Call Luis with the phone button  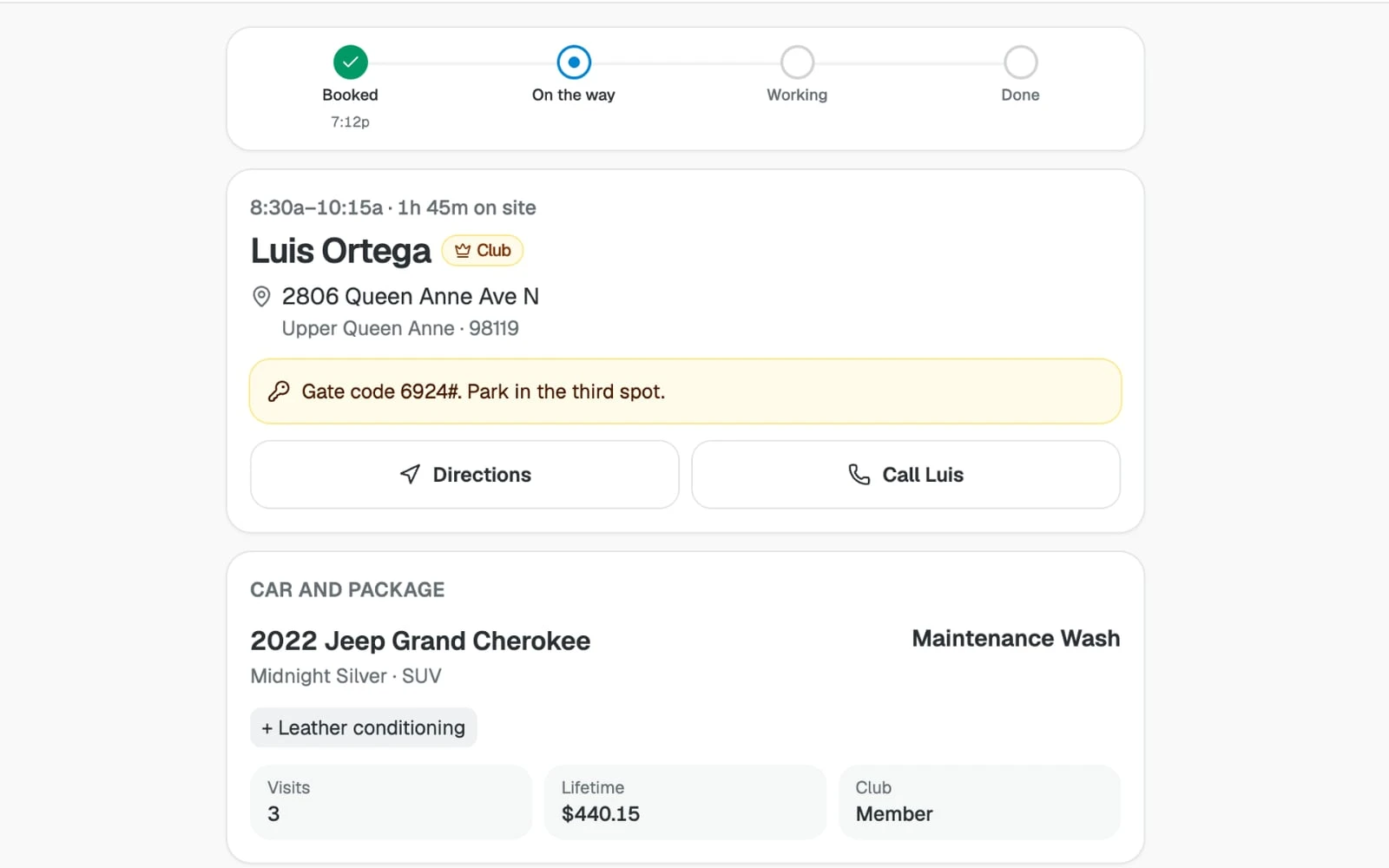[905, 475]
